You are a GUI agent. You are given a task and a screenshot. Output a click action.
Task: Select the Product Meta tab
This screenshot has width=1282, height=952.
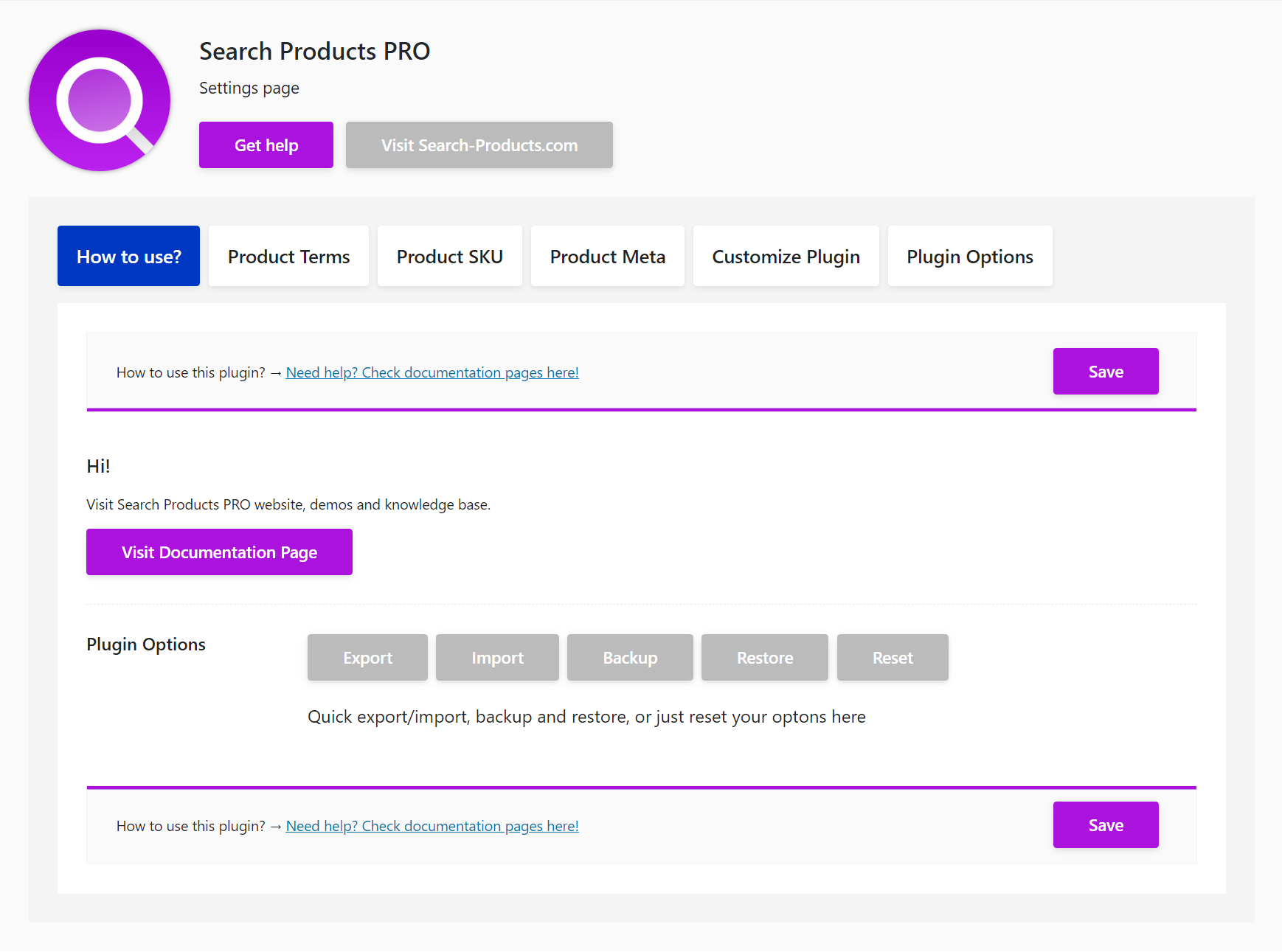tap(607, 256)
